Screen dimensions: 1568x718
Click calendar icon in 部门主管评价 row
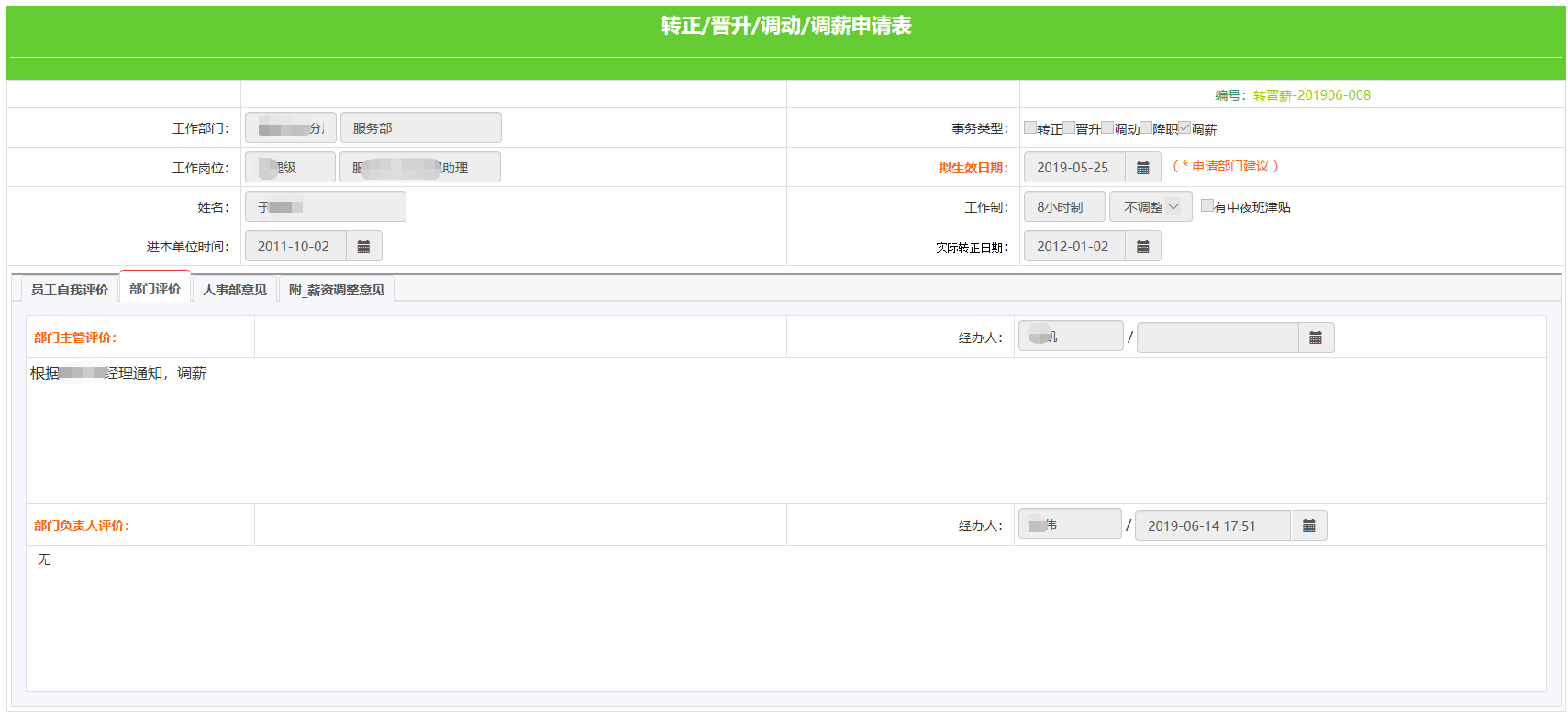point(1315,337)
